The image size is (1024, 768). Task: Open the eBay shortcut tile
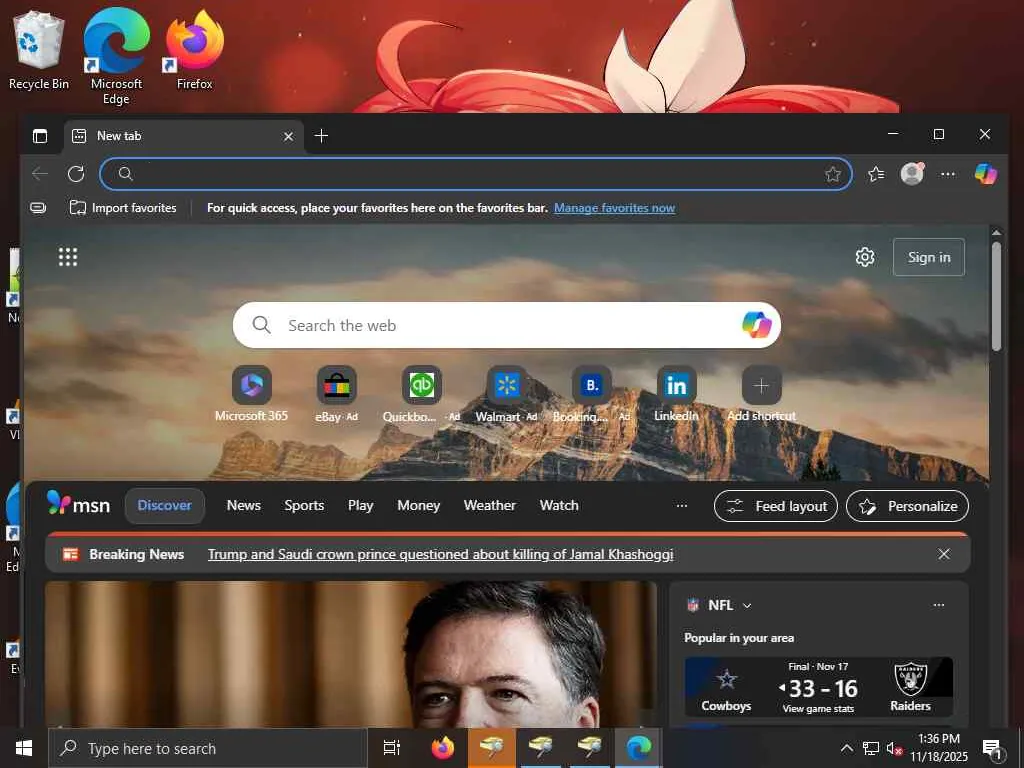336,394
